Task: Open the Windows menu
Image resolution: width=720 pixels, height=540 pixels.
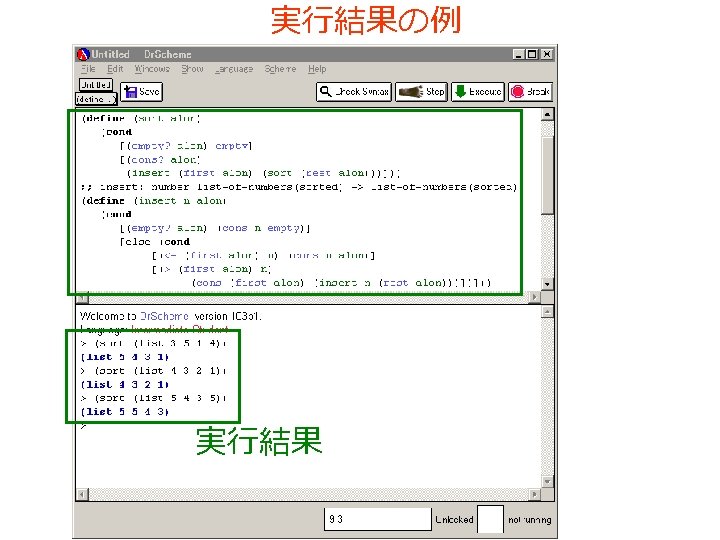Action: (x=152, y=69)
